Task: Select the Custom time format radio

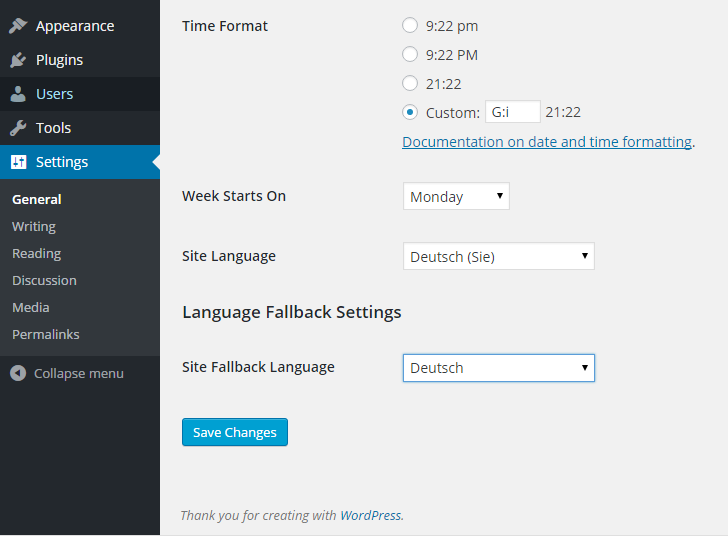Action: 410,112
